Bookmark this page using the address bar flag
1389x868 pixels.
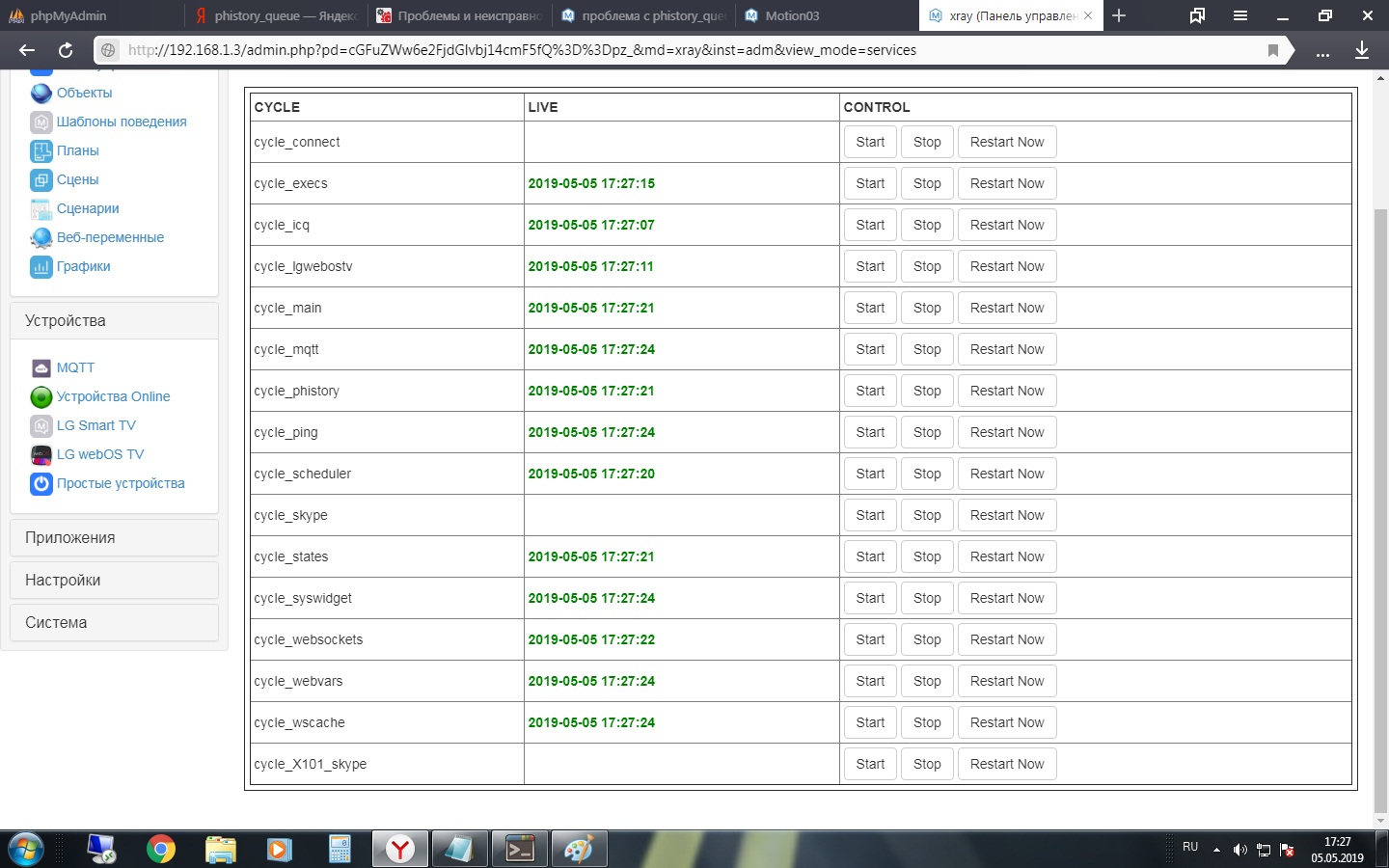click(x=1273, y=50)
